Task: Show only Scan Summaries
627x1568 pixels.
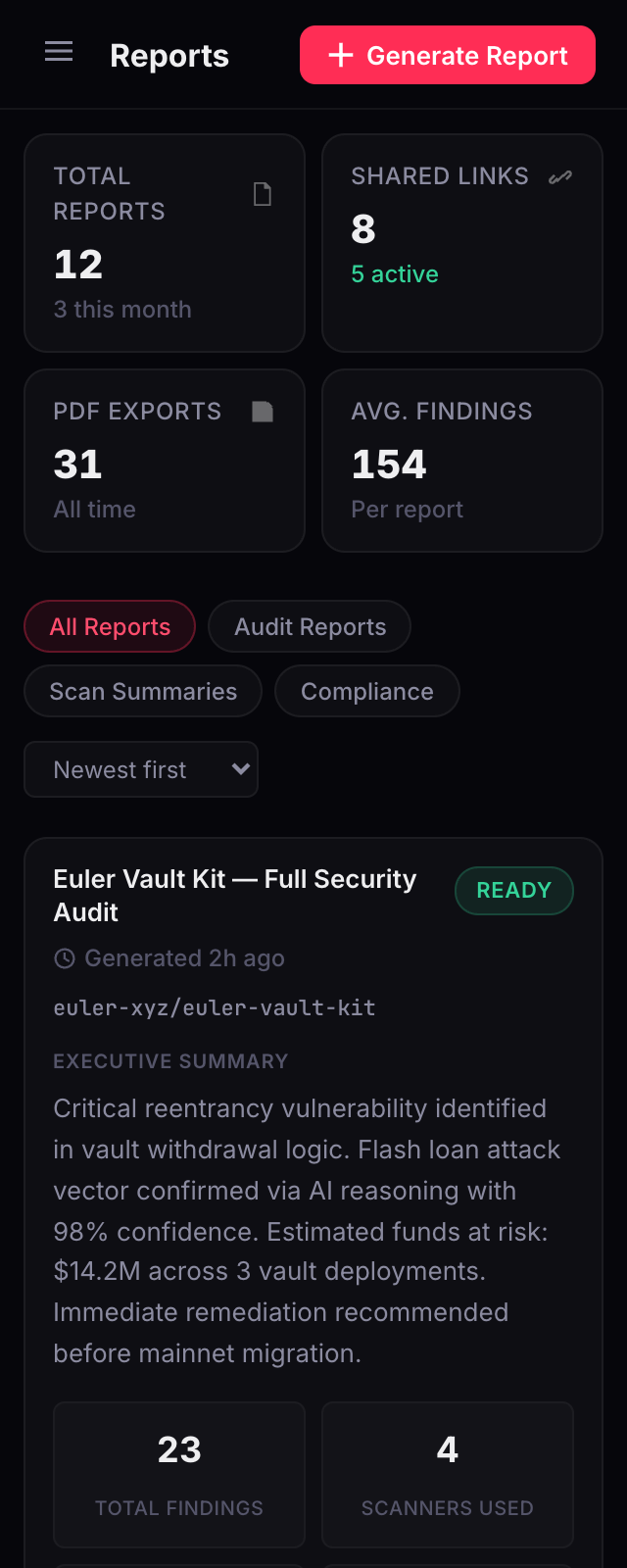Action: point(143,691)
